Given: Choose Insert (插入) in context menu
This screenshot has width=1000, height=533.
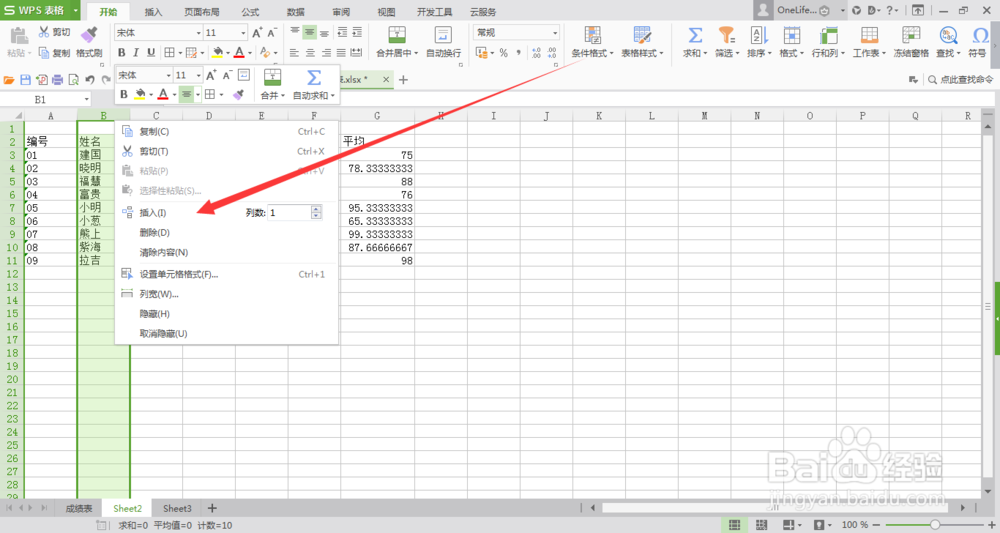Looking at the screenshot, I should pyautogui.click(x=152, y=212).
